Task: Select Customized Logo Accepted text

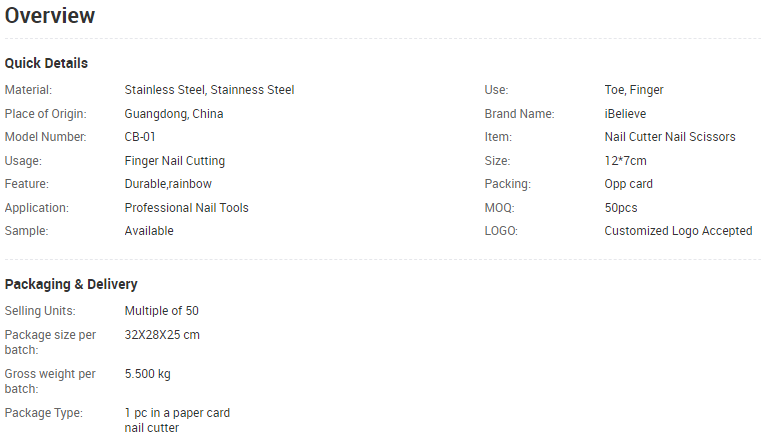Action: (x=678, y=231)
